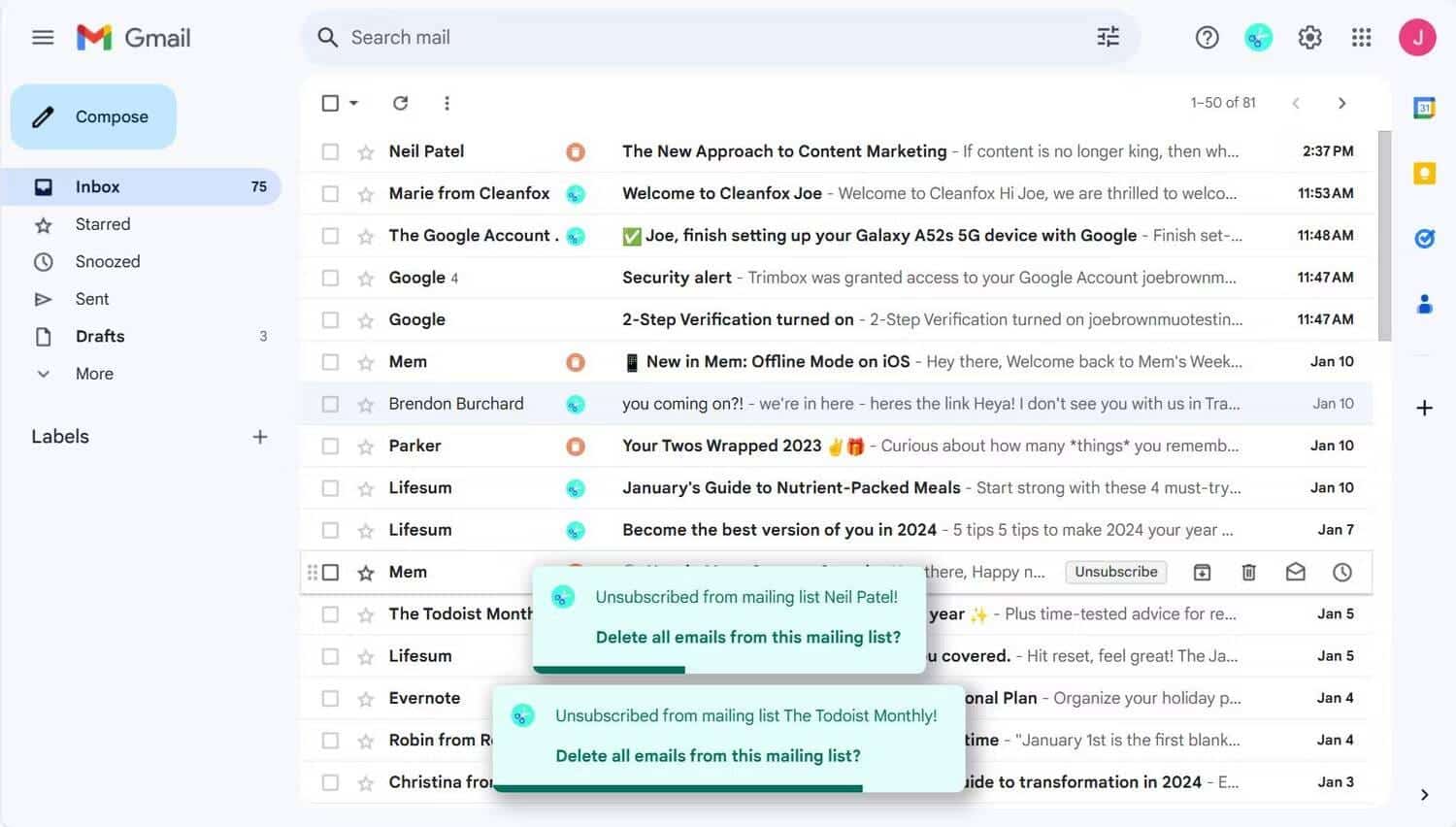
Task: Star the Brendon Burchard email
Action: [x=366, y=405]
